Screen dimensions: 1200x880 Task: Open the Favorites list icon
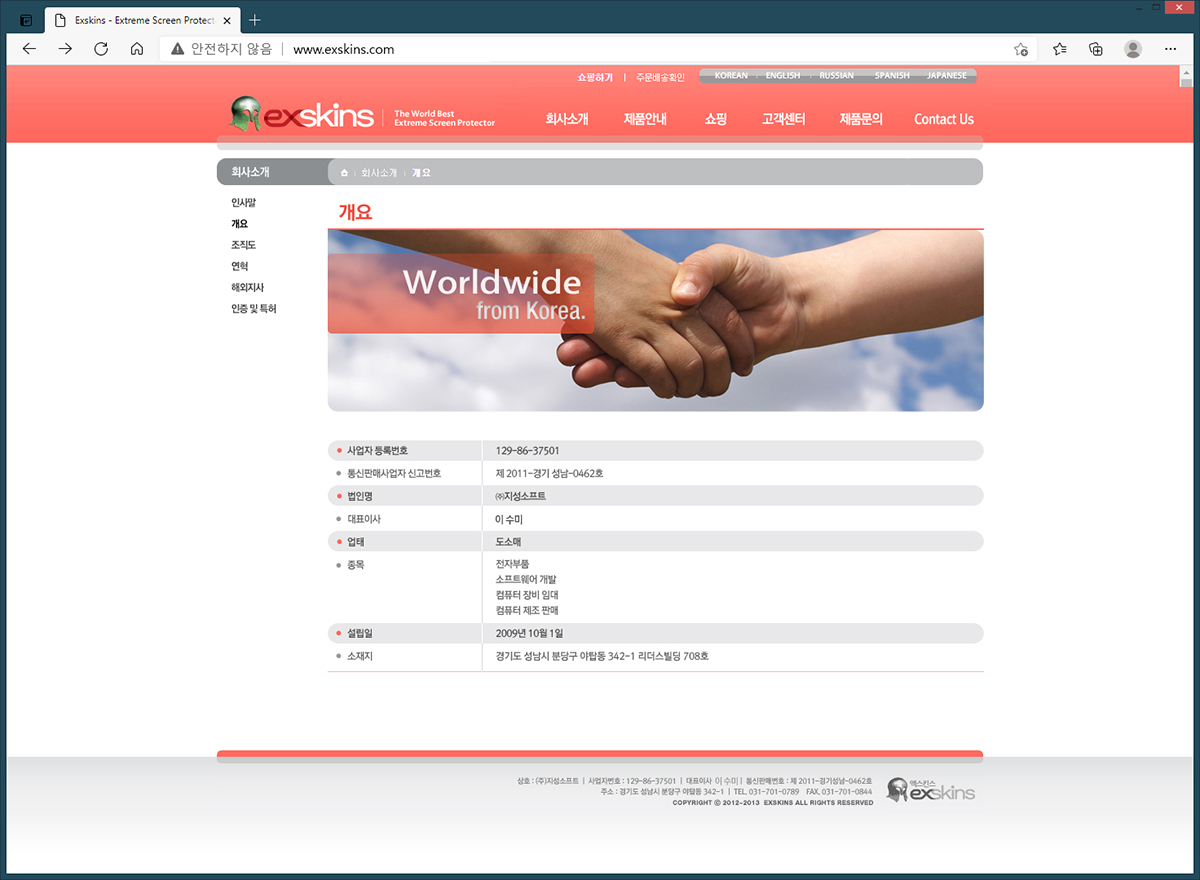[x=1059, y=49]
